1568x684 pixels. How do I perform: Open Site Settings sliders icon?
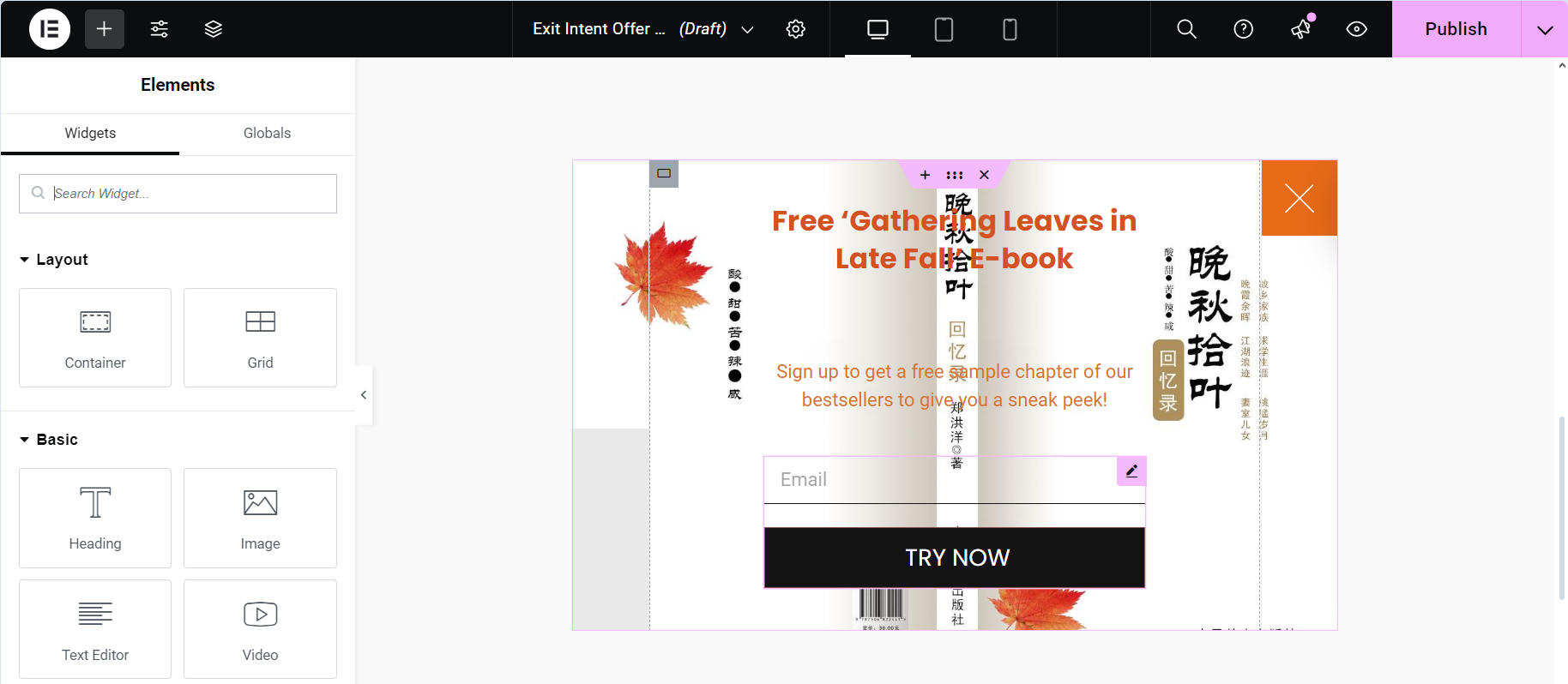point(160,29)
